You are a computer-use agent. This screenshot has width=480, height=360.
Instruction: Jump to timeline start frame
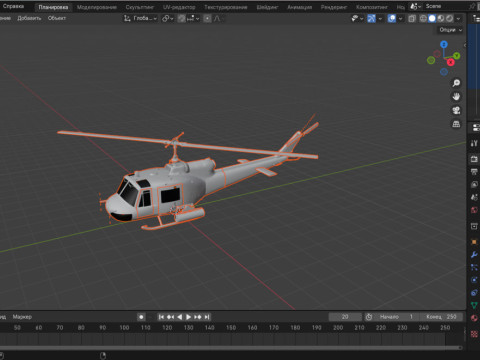pyautogui.click(x=161, y=317)
